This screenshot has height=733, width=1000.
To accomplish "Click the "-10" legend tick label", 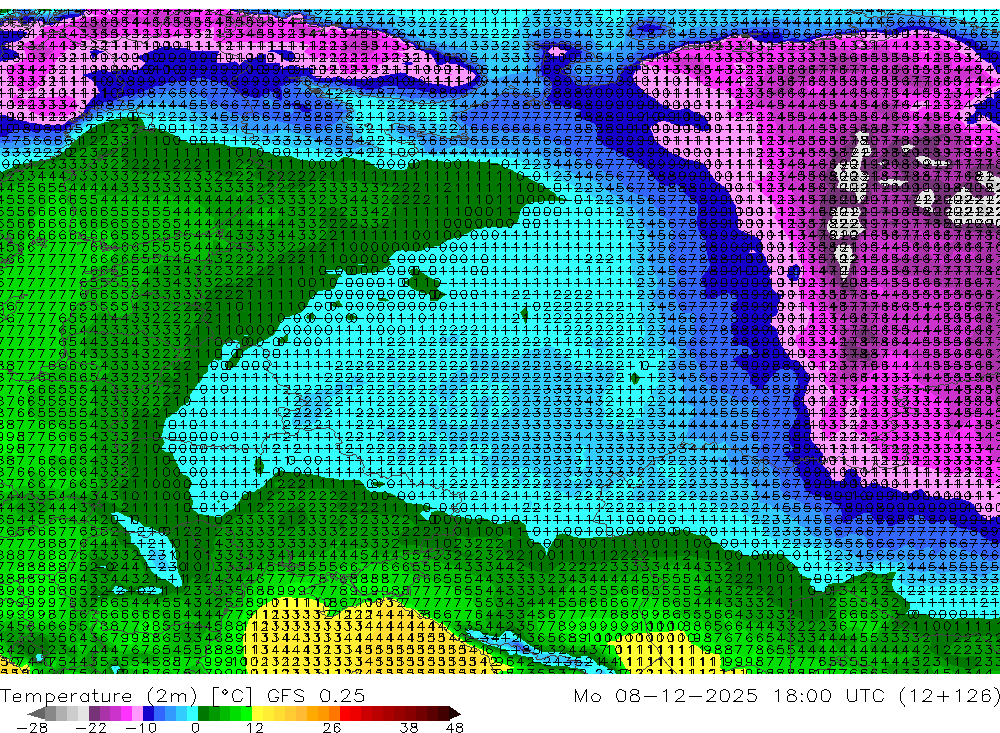I will click(141, 728).
